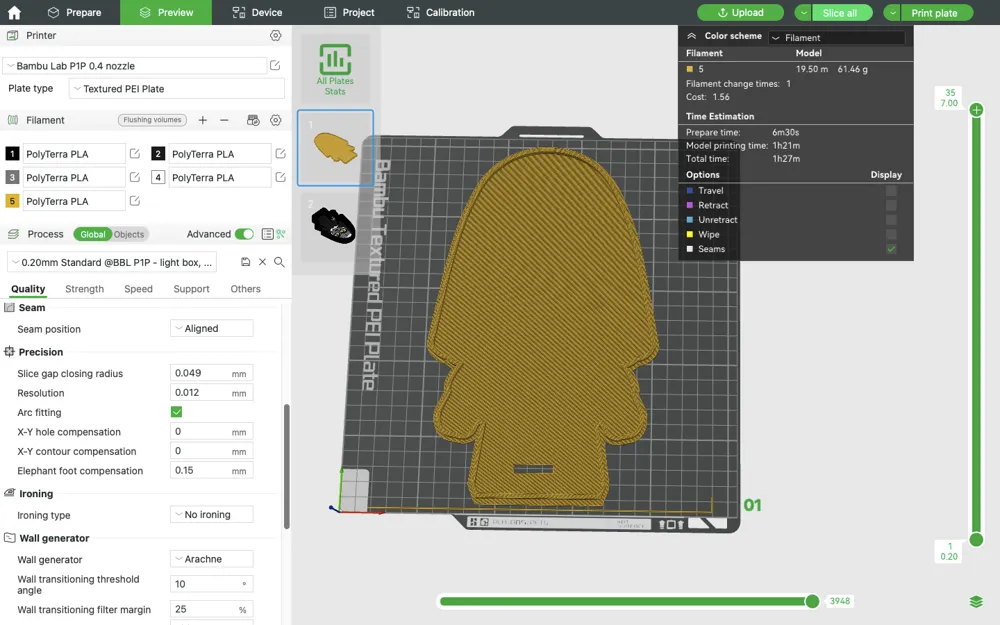This screenshot has width=1000, height=625.
Task: Click the Slice all button
Action: point(842,13)
